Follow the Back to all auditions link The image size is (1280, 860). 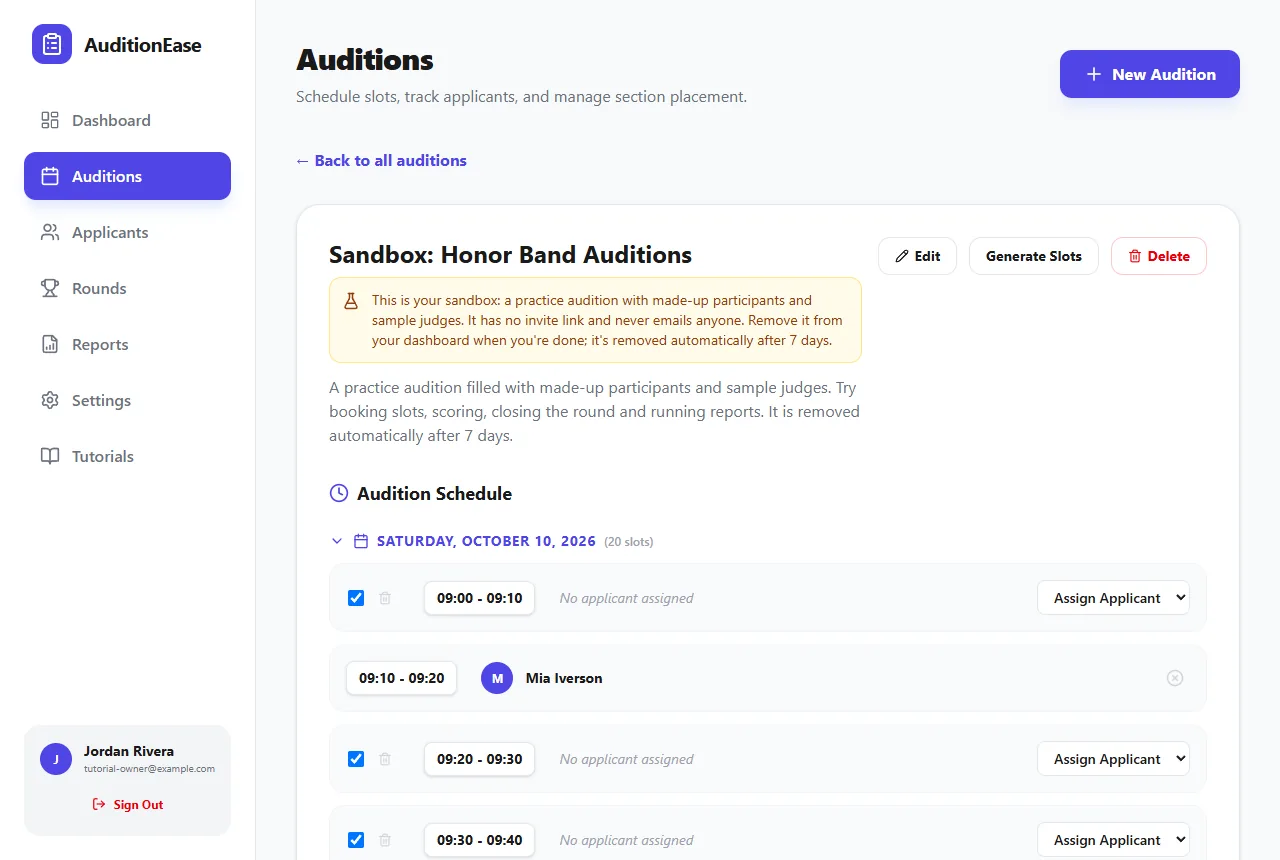click(x=381, y=160)
